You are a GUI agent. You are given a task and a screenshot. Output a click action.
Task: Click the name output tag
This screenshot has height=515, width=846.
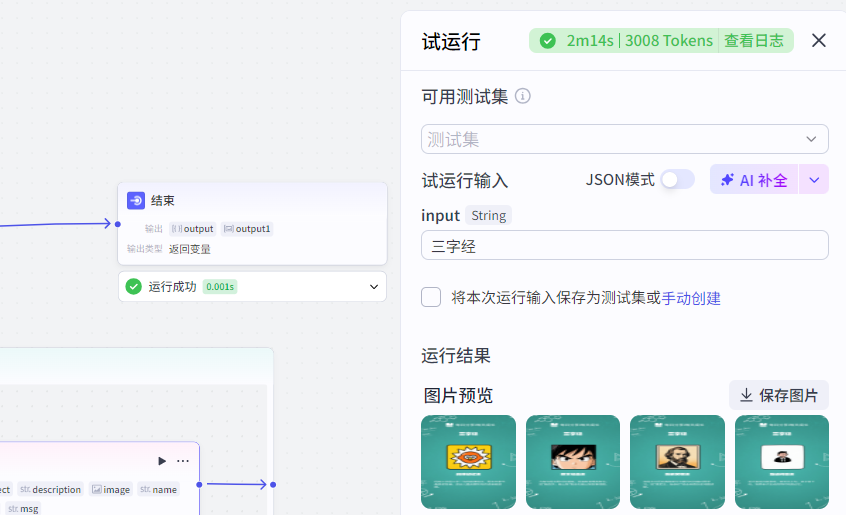[159, 490]
